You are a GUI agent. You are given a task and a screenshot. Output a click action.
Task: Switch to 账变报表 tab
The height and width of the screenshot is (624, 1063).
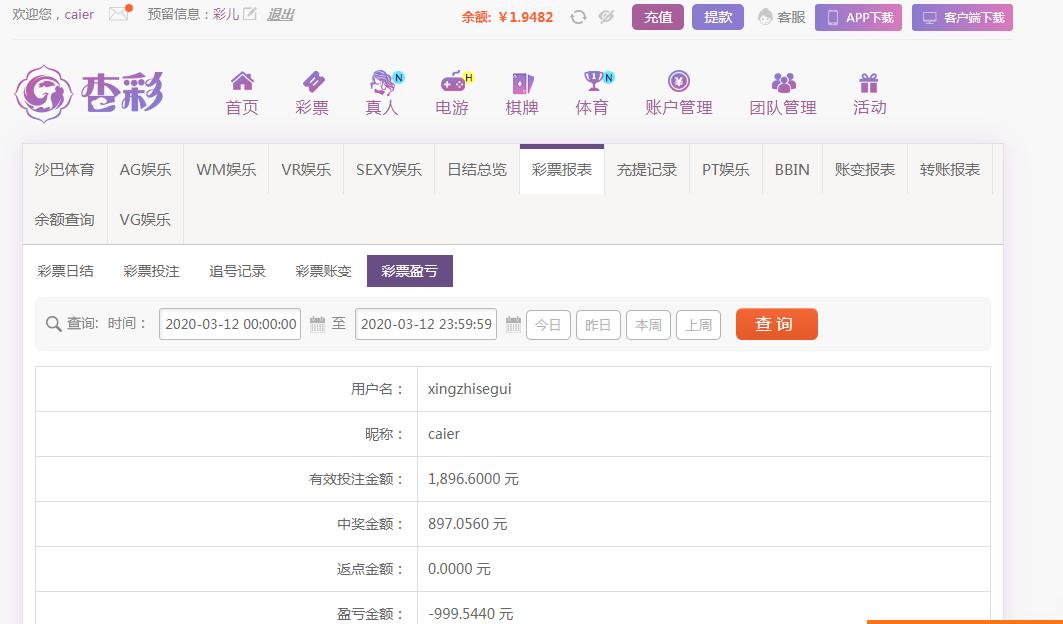[864, 170]
